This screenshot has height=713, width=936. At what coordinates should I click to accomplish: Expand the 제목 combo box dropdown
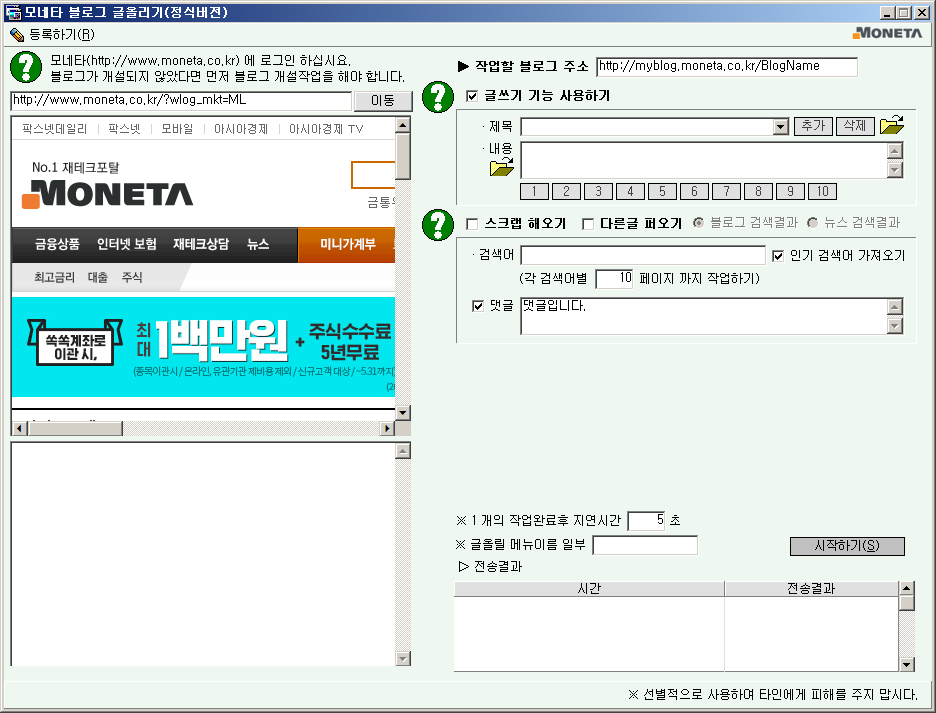point(781,127)
